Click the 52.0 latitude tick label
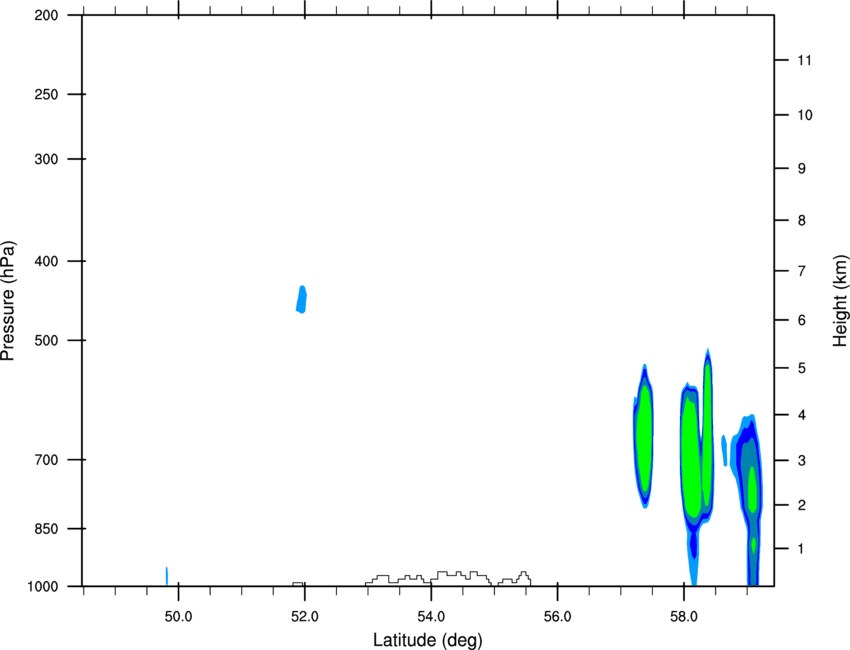This screenshot has width=850, height=650. tap(305, 617)
